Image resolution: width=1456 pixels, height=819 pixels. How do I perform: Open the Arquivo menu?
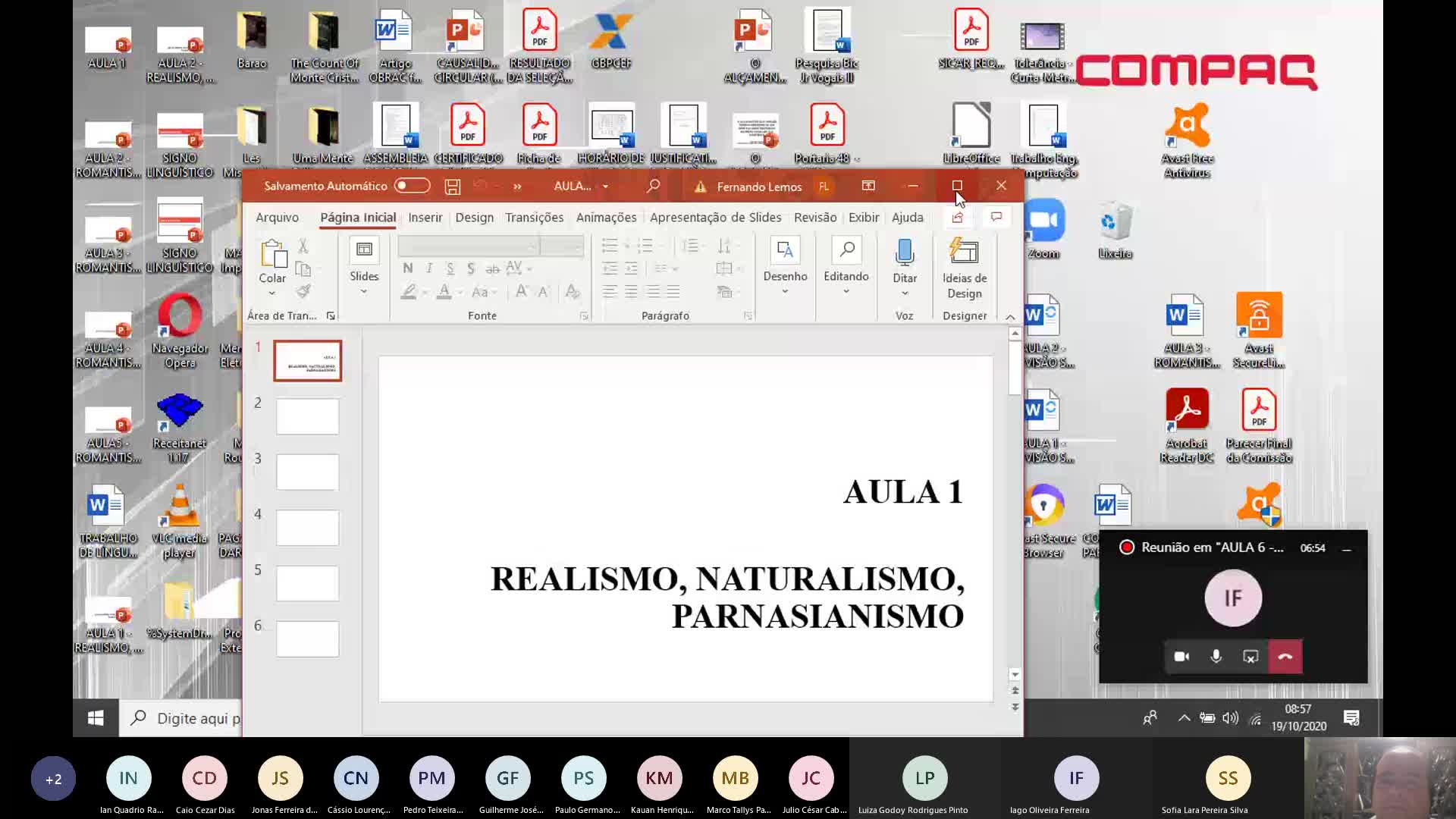[277, 217]
